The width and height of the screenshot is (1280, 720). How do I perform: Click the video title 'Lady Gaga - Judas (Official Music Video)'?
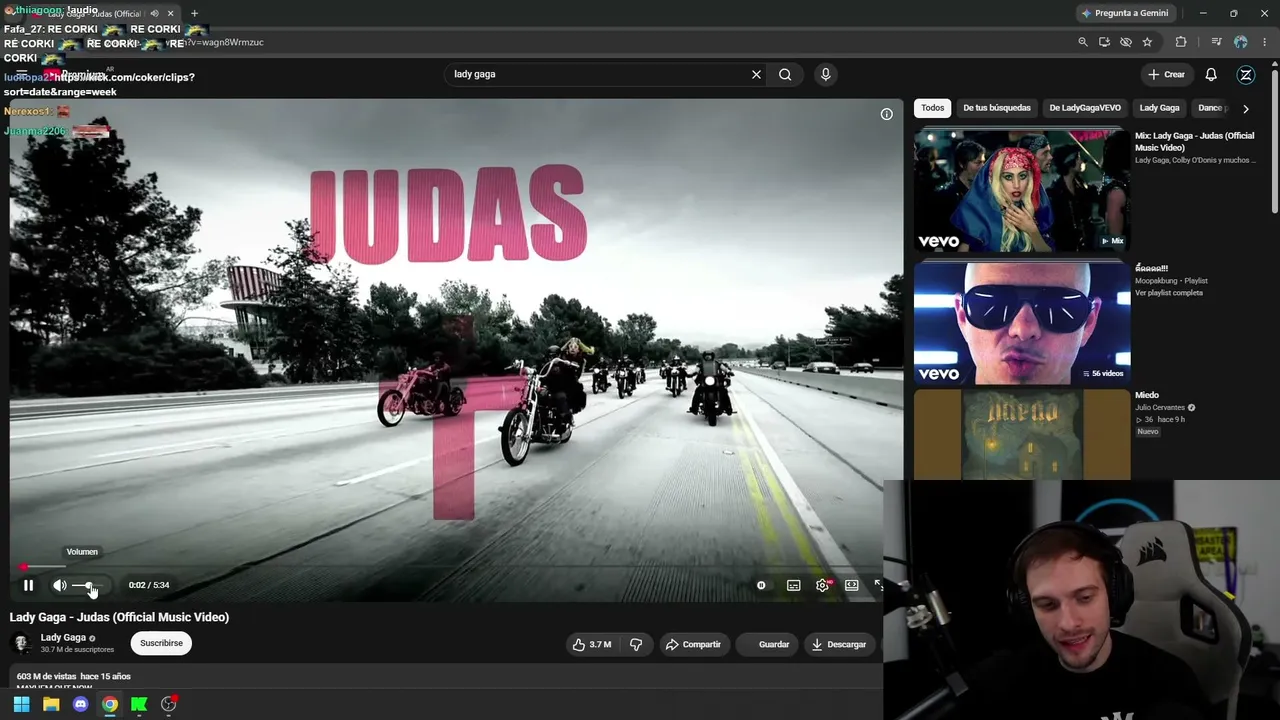point(119,617)
